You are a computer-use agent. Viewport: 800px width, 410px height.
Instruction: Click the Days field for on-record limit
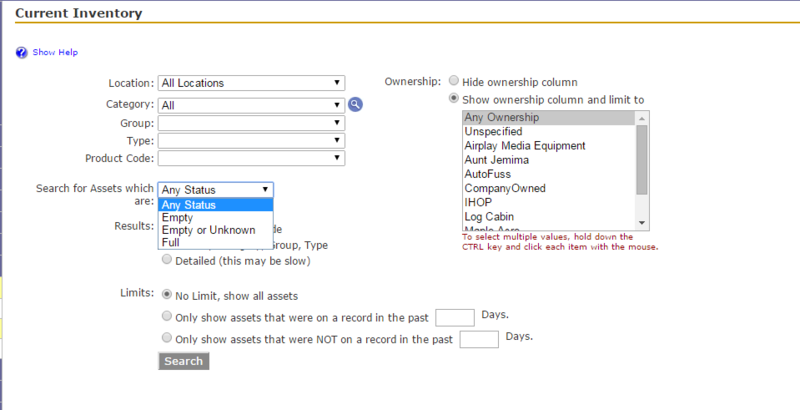(455, 317)
